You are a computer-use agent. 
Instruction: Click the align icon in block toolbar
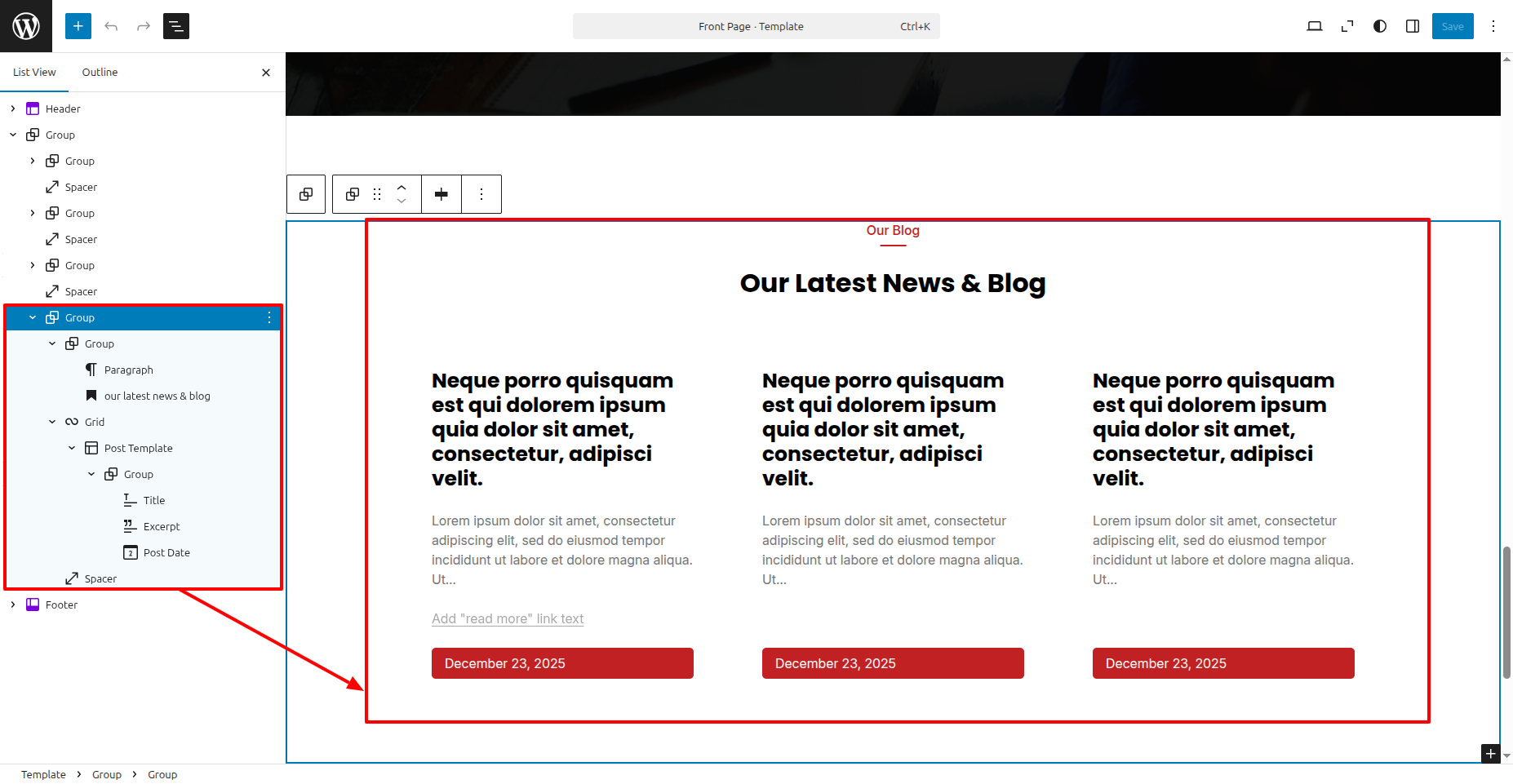tap(441, 194)
